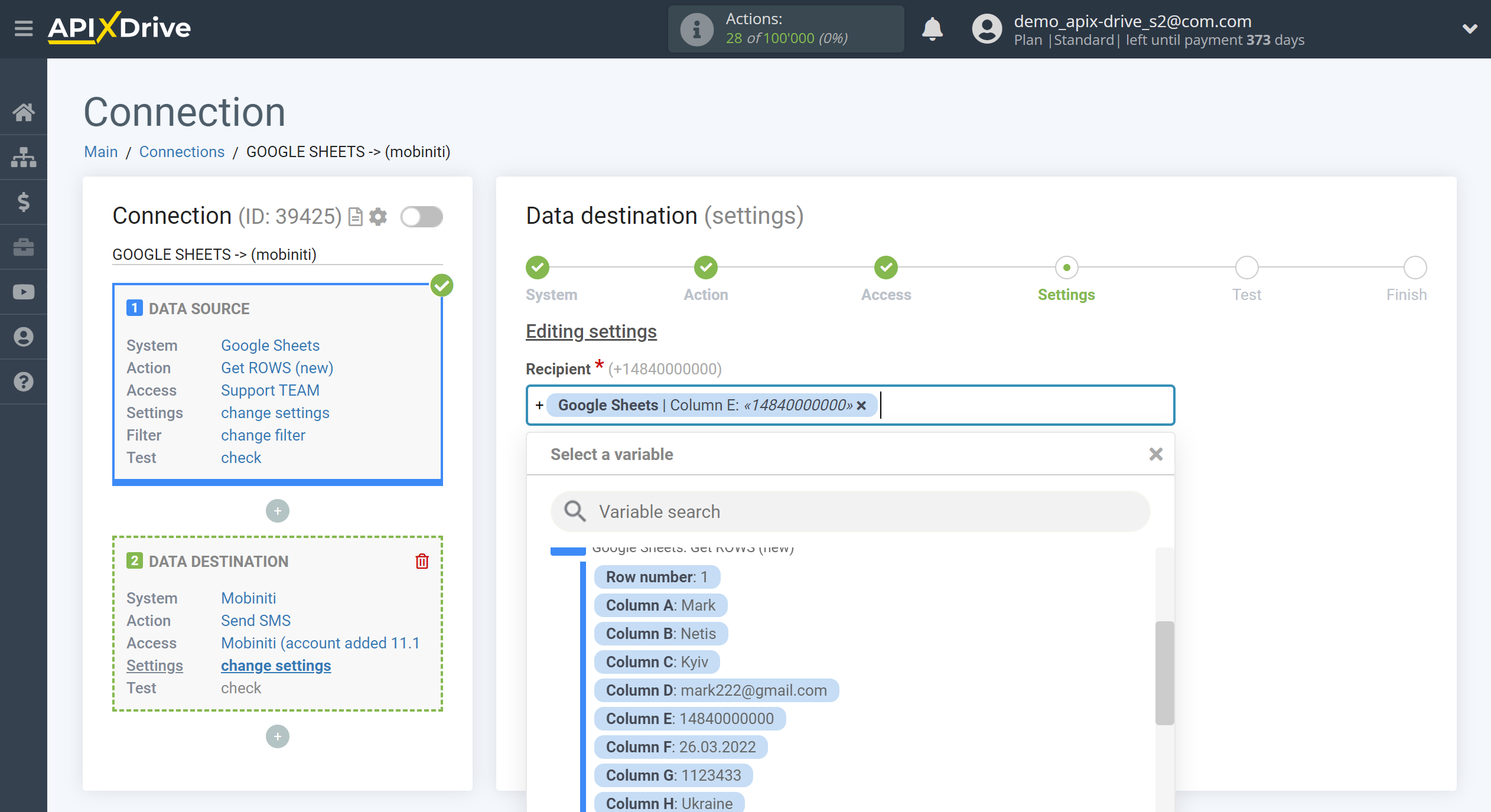Go to Settings wizard step
This screenshot has width=1491, height=812.
1066,268
